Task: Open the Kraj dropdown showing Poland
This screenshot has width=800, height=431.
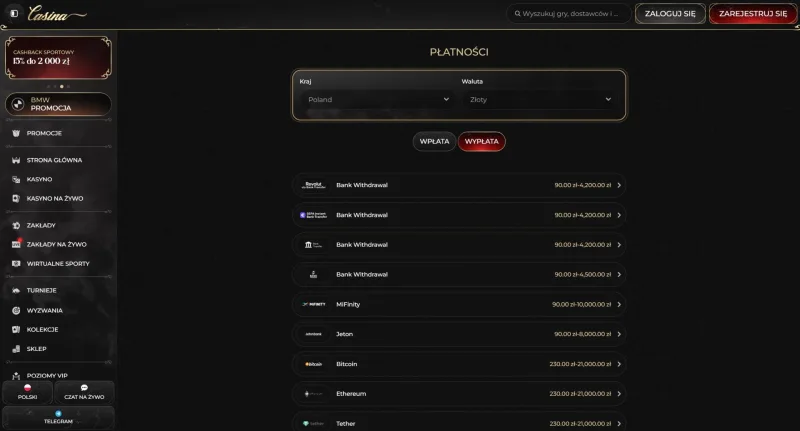Action: [x=378, y=99]
